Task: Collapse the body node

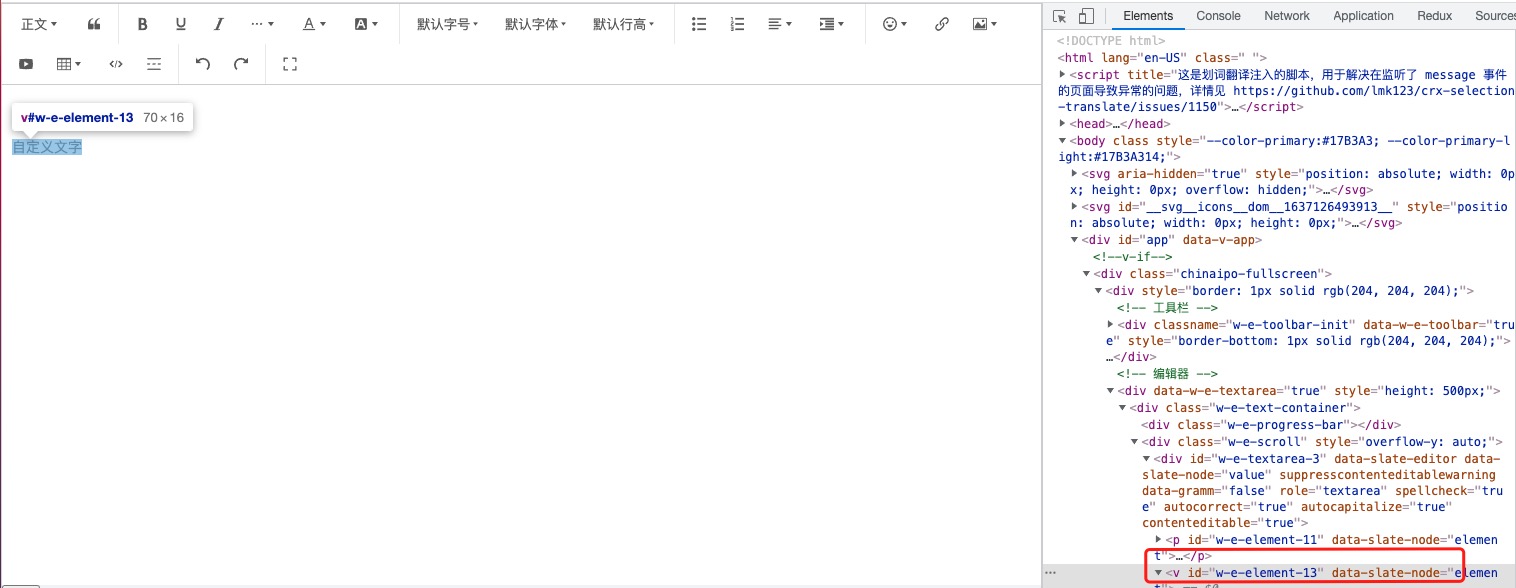Action: (1063, 141)
